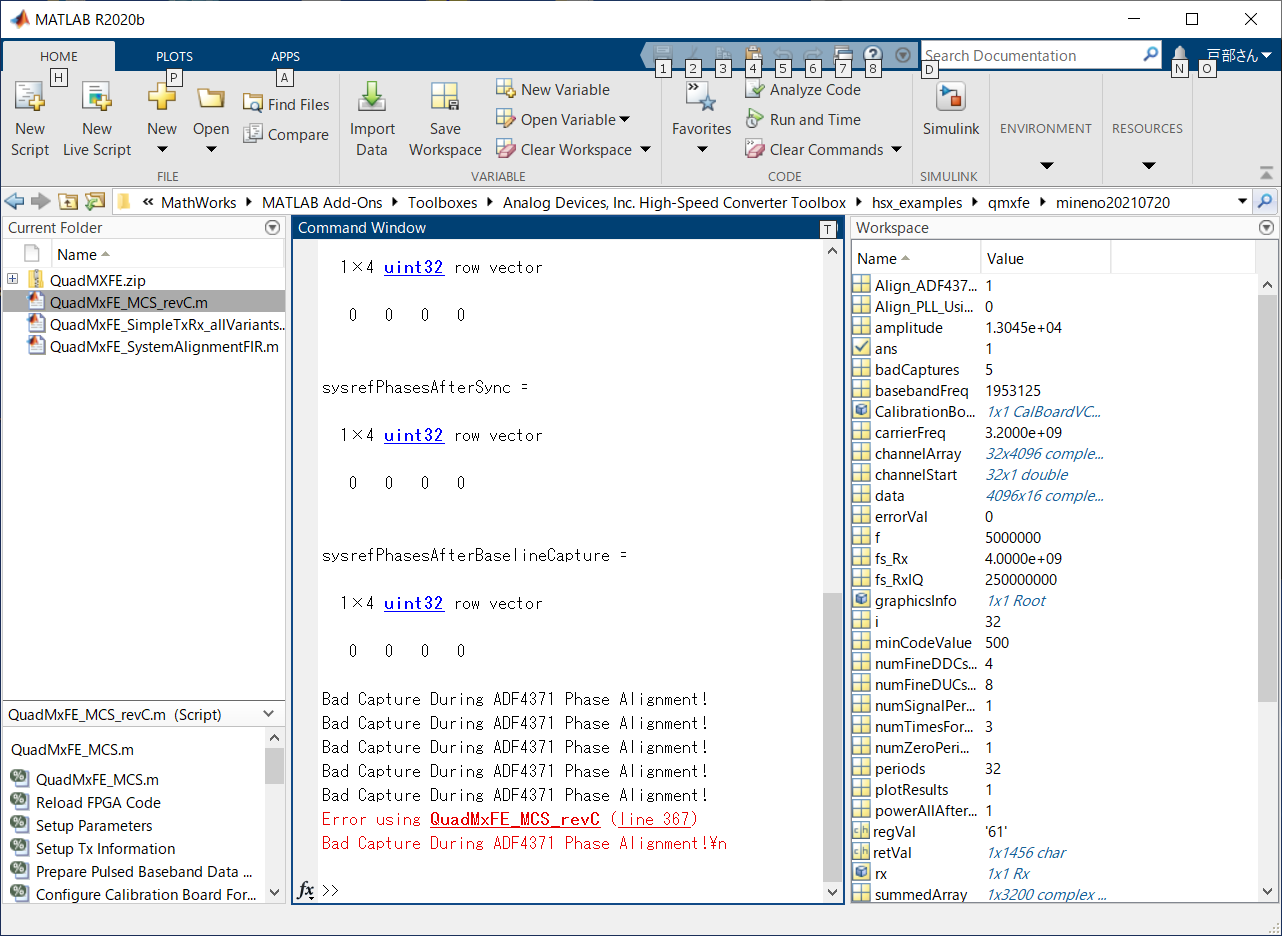Switch to the HOME tab
Viewport: 1282px width, 936px height.
click(x=59, y=56)
